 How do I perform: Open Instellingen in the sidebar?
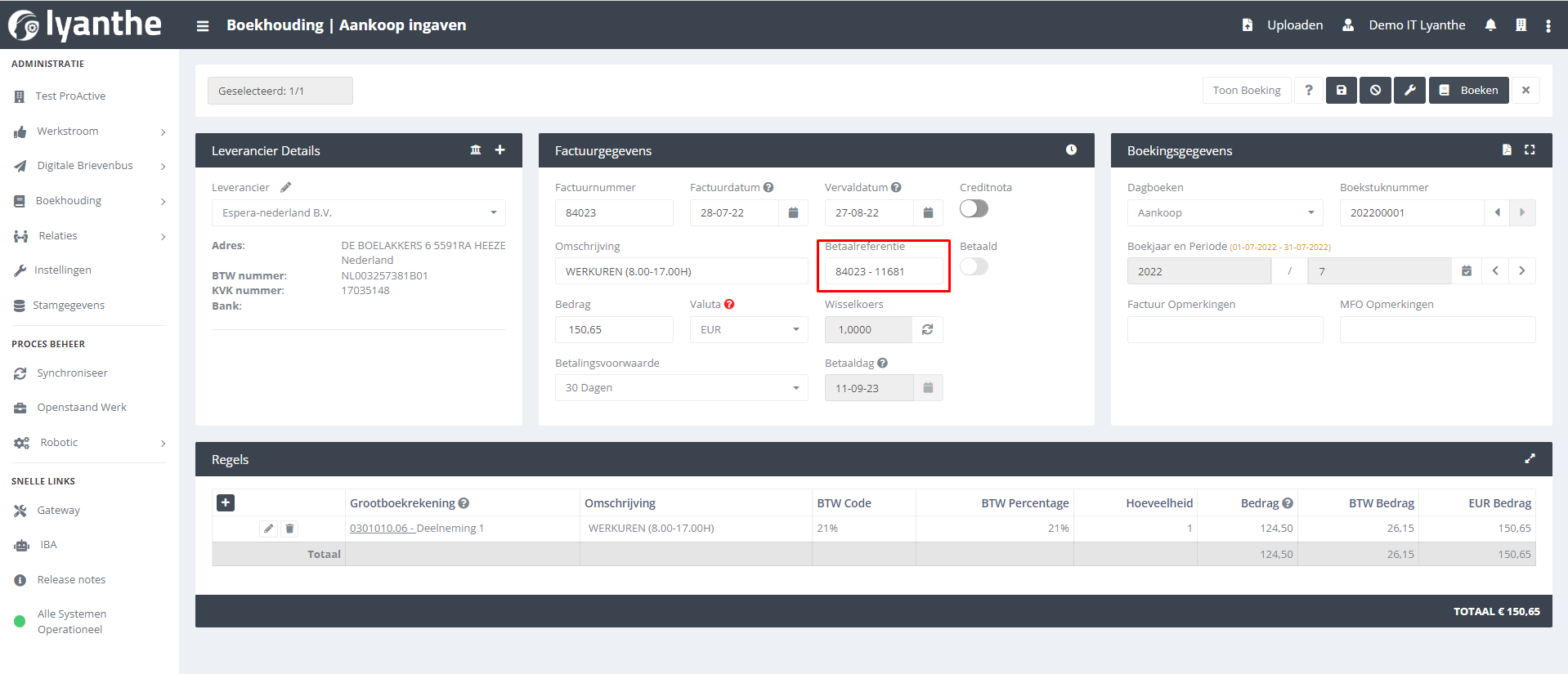pos(62,270)
